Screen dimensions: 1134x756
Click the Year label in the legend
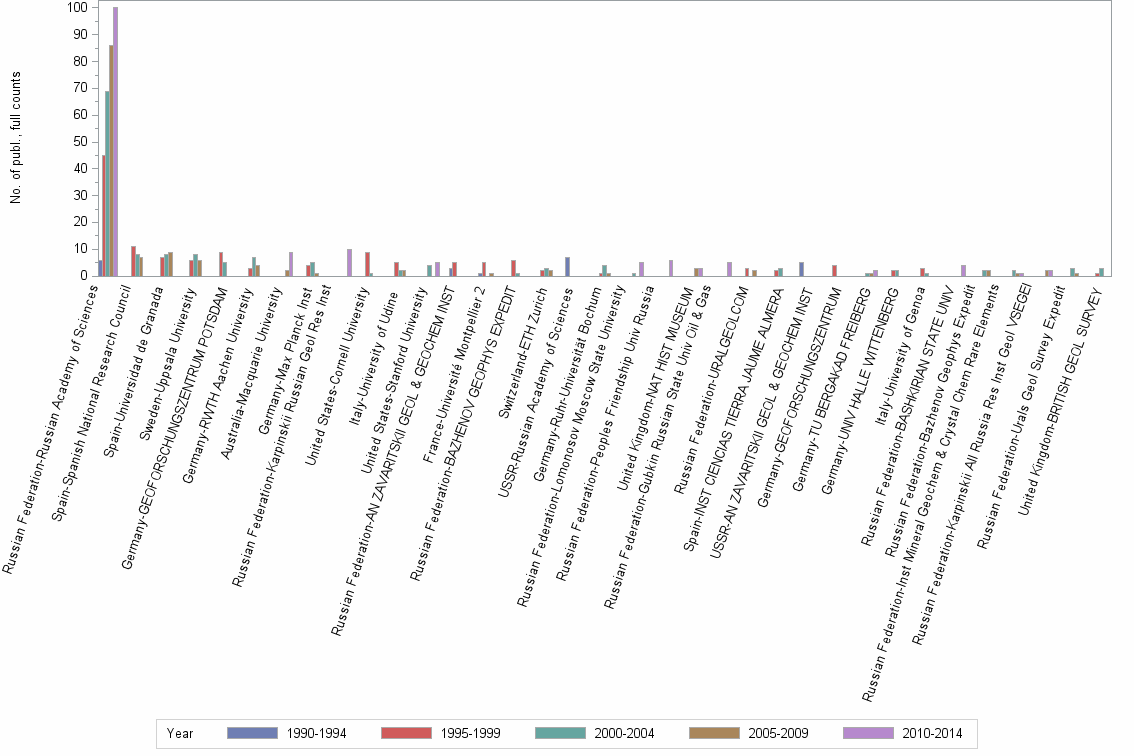pyautogui.click(x=180, y=733)
